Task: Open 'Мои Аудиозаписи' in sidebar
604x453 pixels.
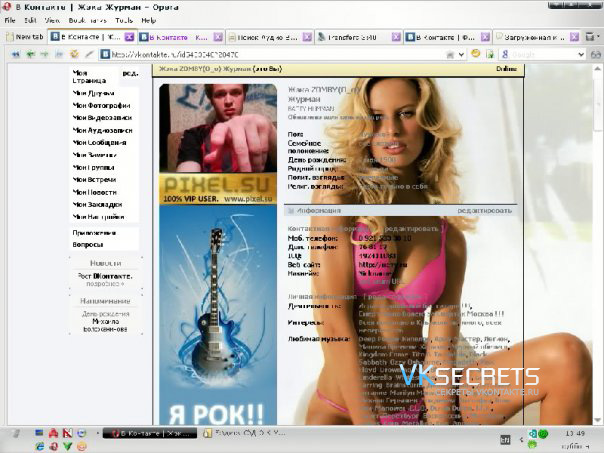Action: coord(102,130)
